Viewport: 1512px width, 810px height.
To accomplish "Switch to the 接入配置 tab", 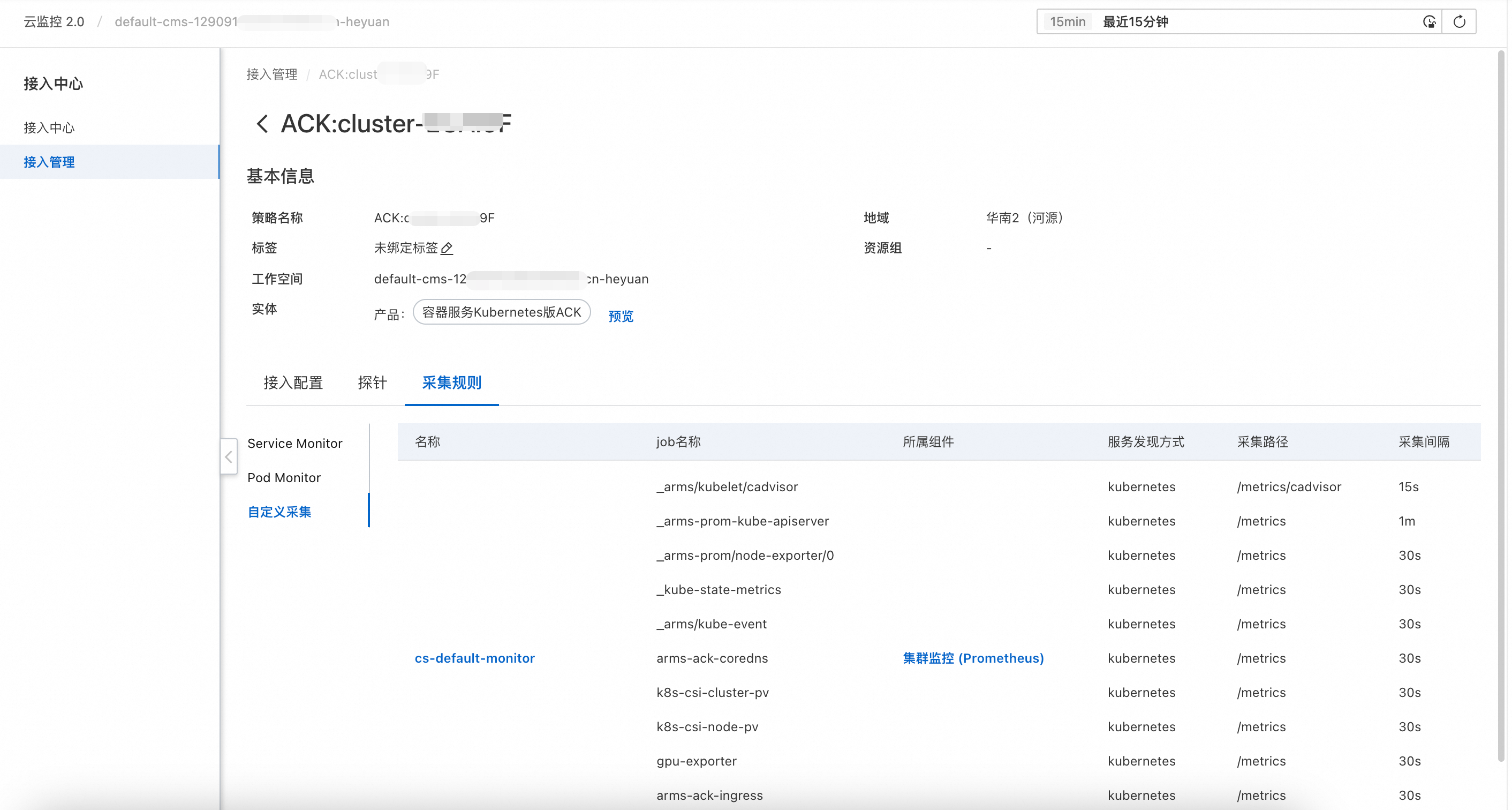I will coord(293,383).
